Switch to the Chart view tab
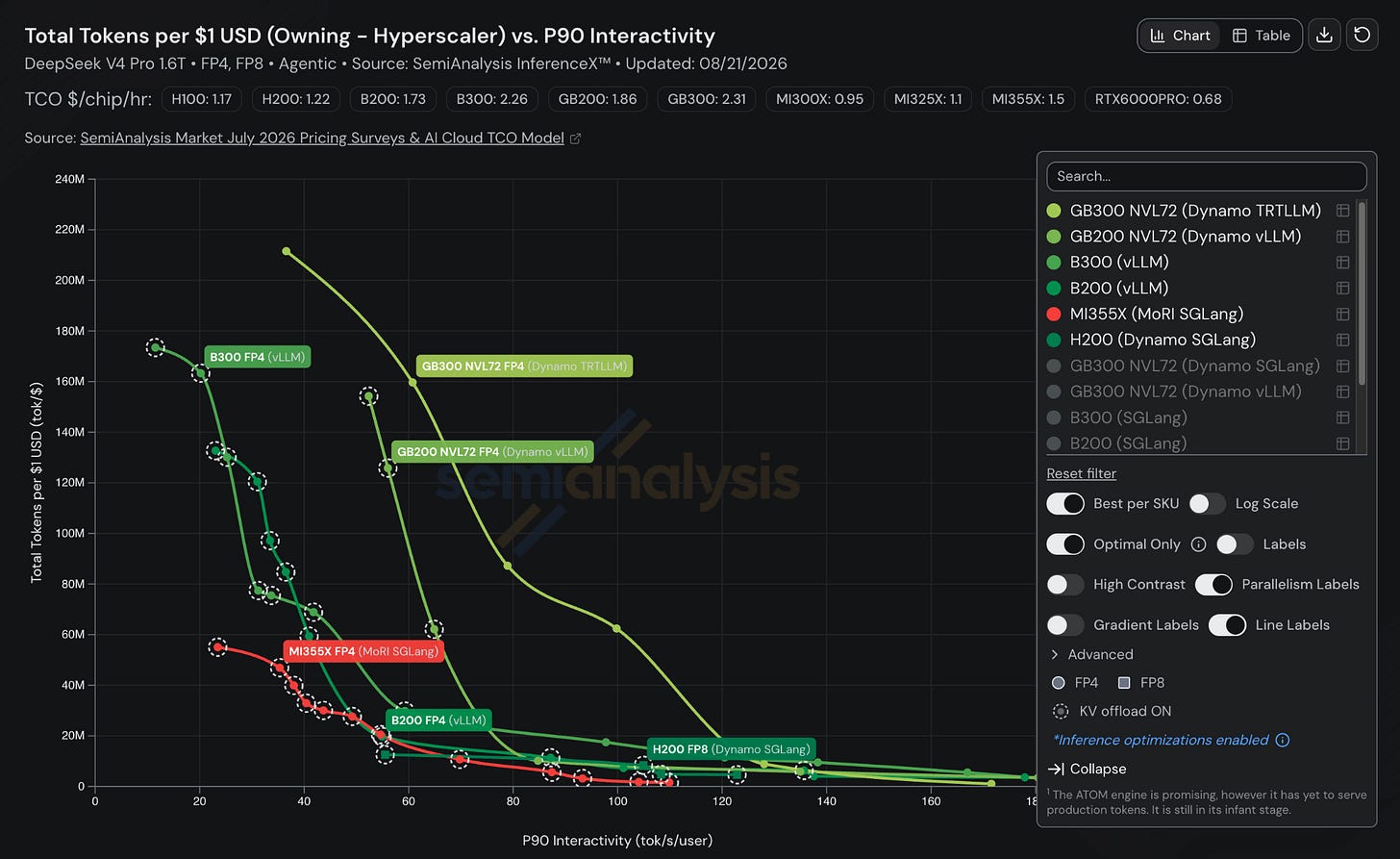1400x859 pixels. [x=1181, y=36]
